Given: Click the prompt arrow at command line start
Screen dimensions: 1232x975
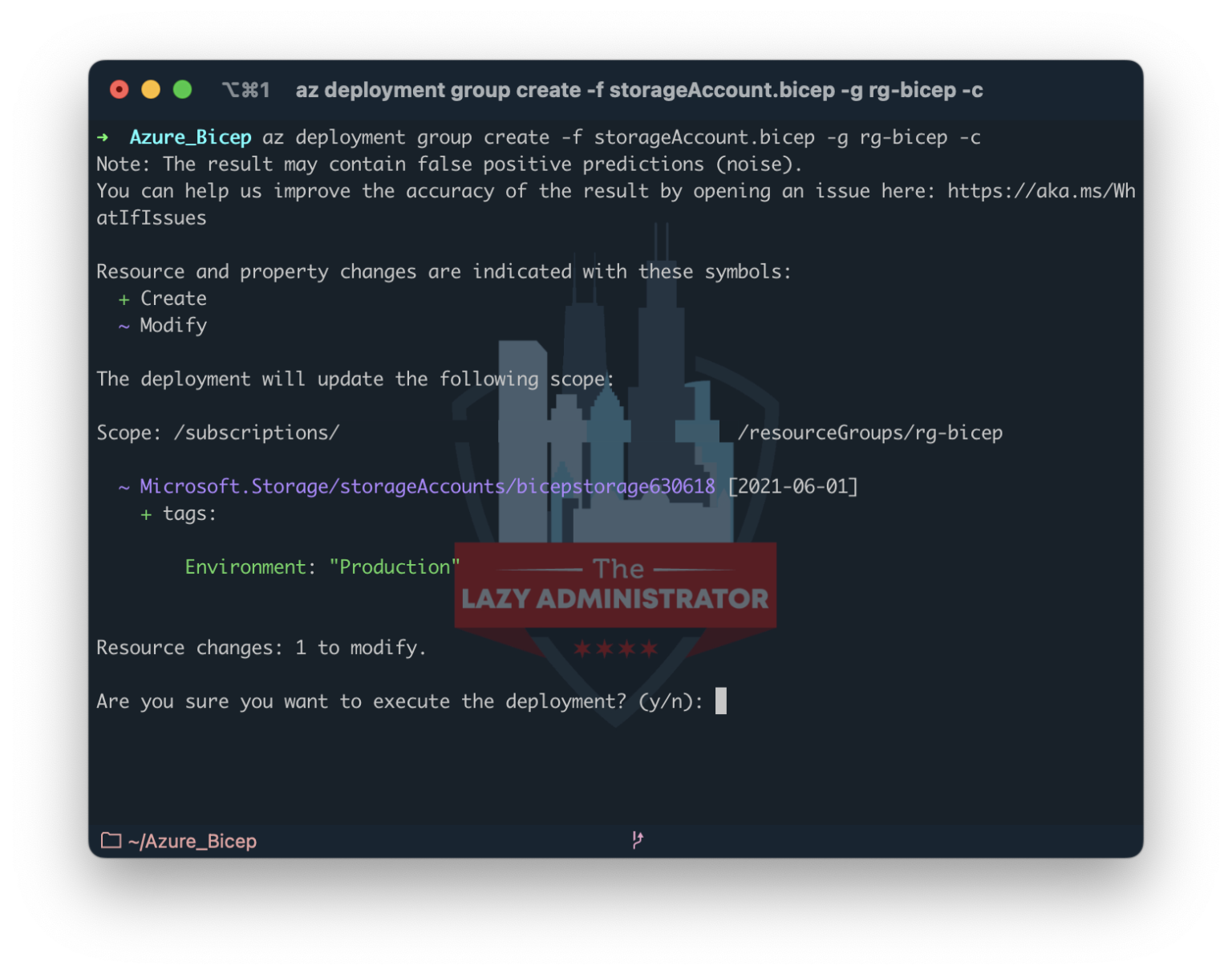Looking at the screenshot, I should pos(103,137).
